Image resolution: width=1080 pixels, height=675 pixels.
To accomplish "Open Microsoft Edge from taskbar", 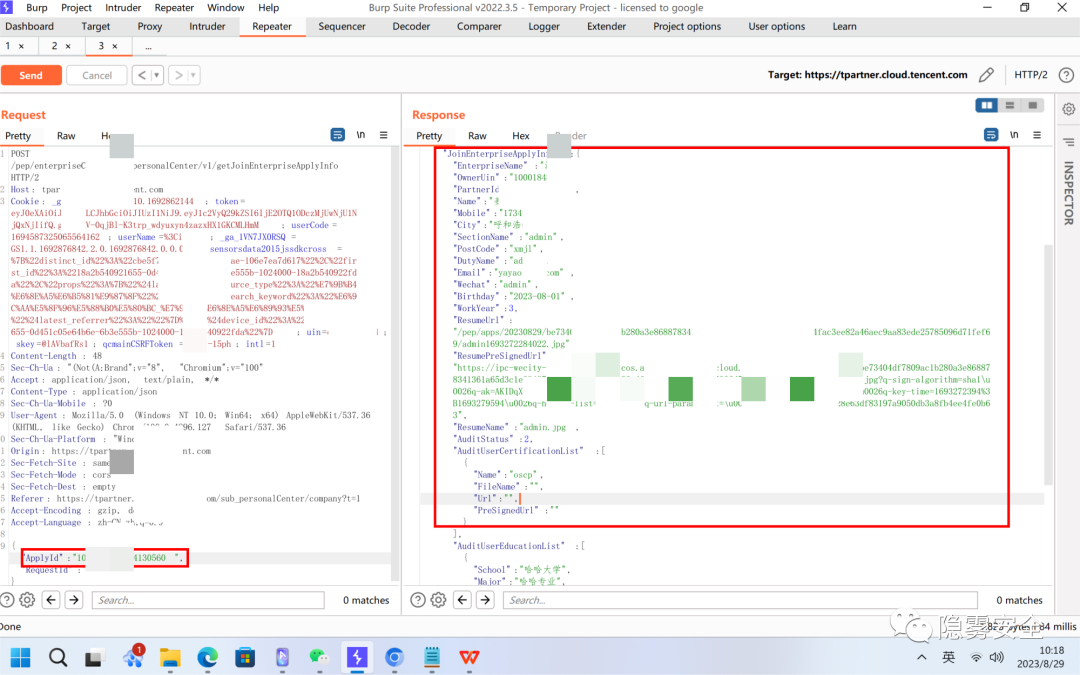I will coord(207,658).
